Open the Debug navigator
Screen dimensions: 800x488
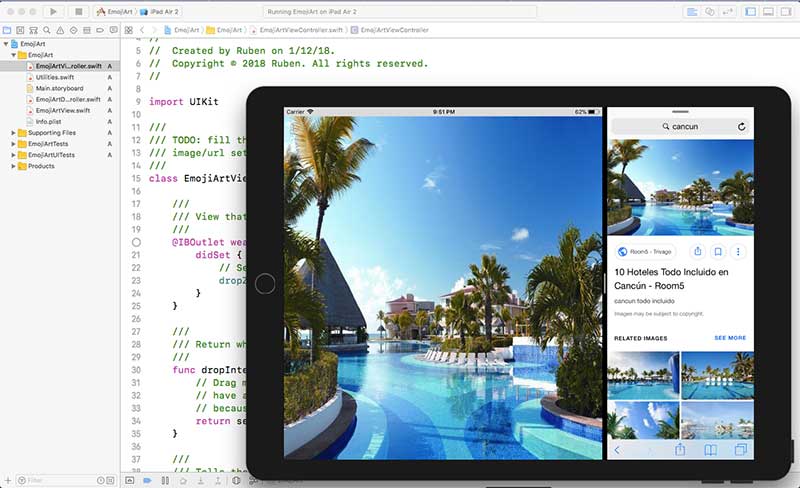point(87,30)
